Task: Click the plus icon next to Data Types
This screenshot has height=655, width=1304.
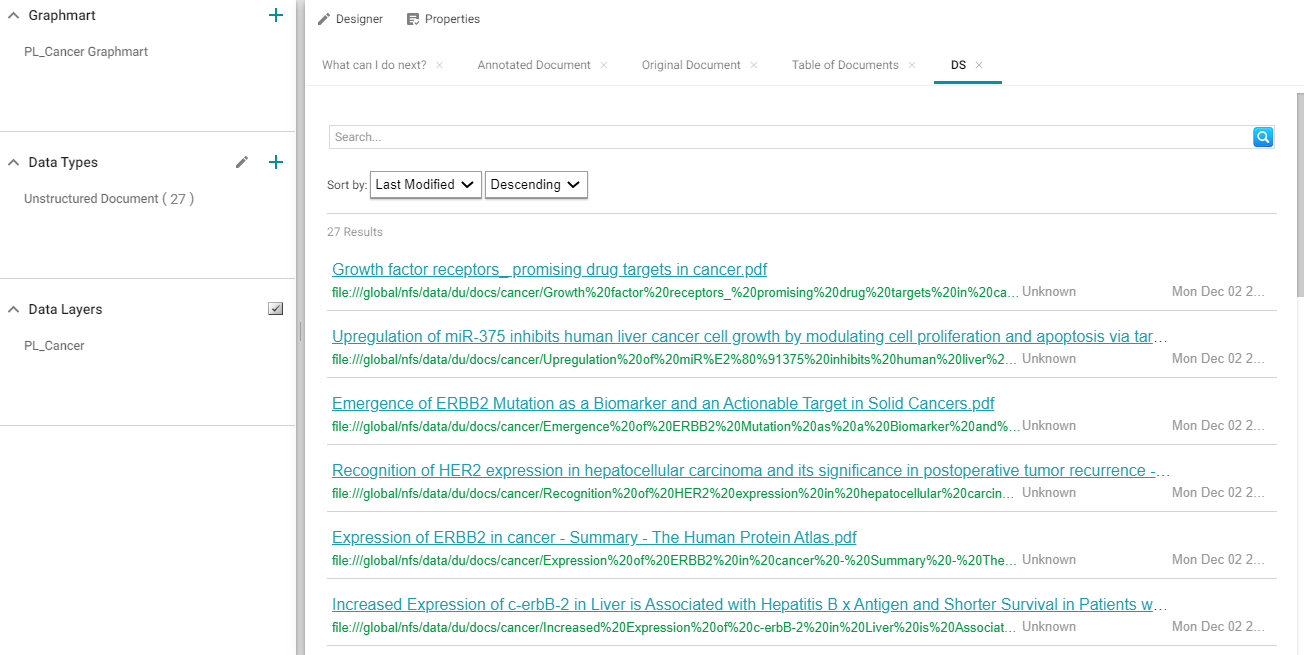Action: point(276,162)
